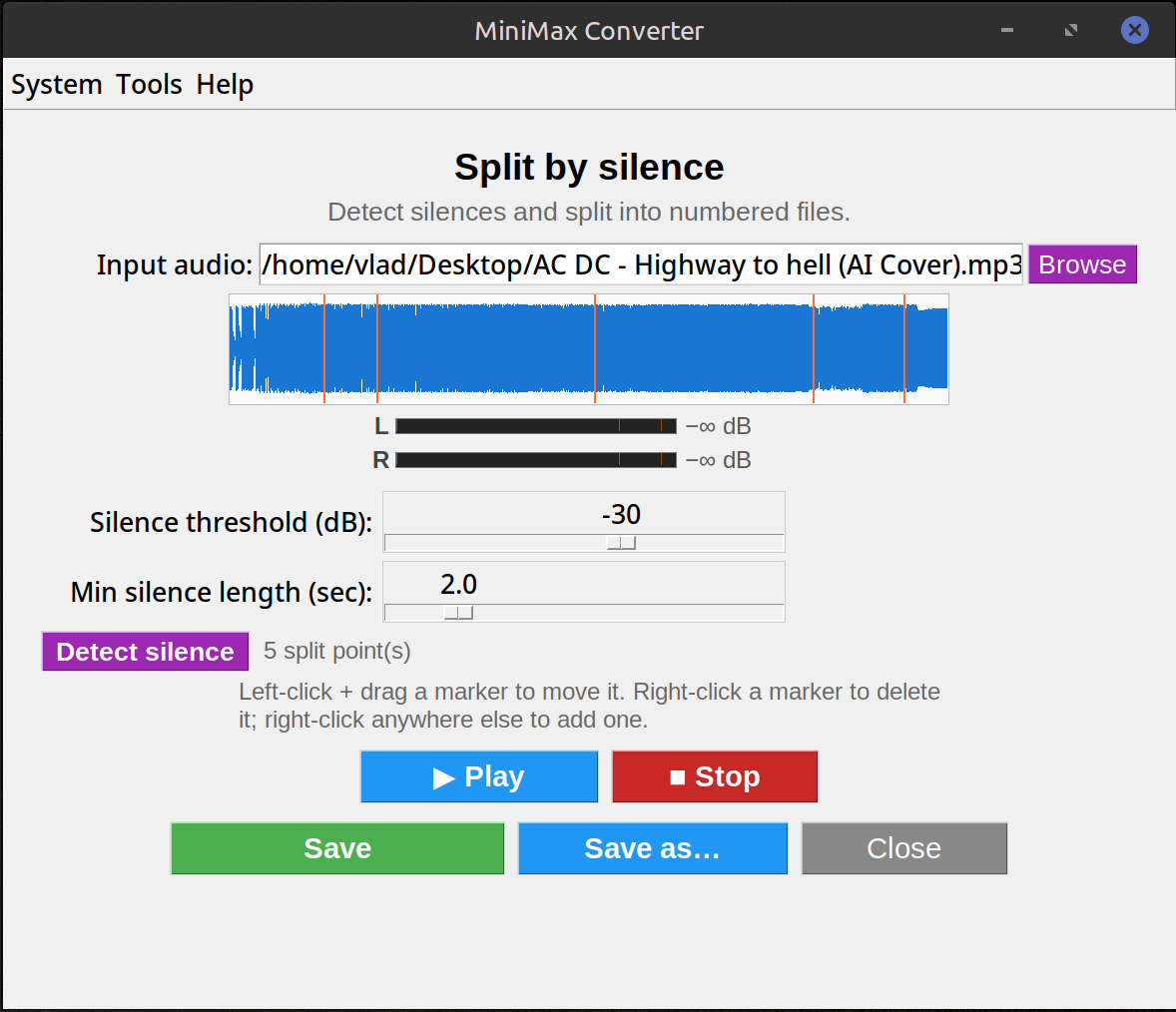Select the fourth orange split marker on waveform
This screenshot has width=1176, height=1012.
(x=813, y=349)
